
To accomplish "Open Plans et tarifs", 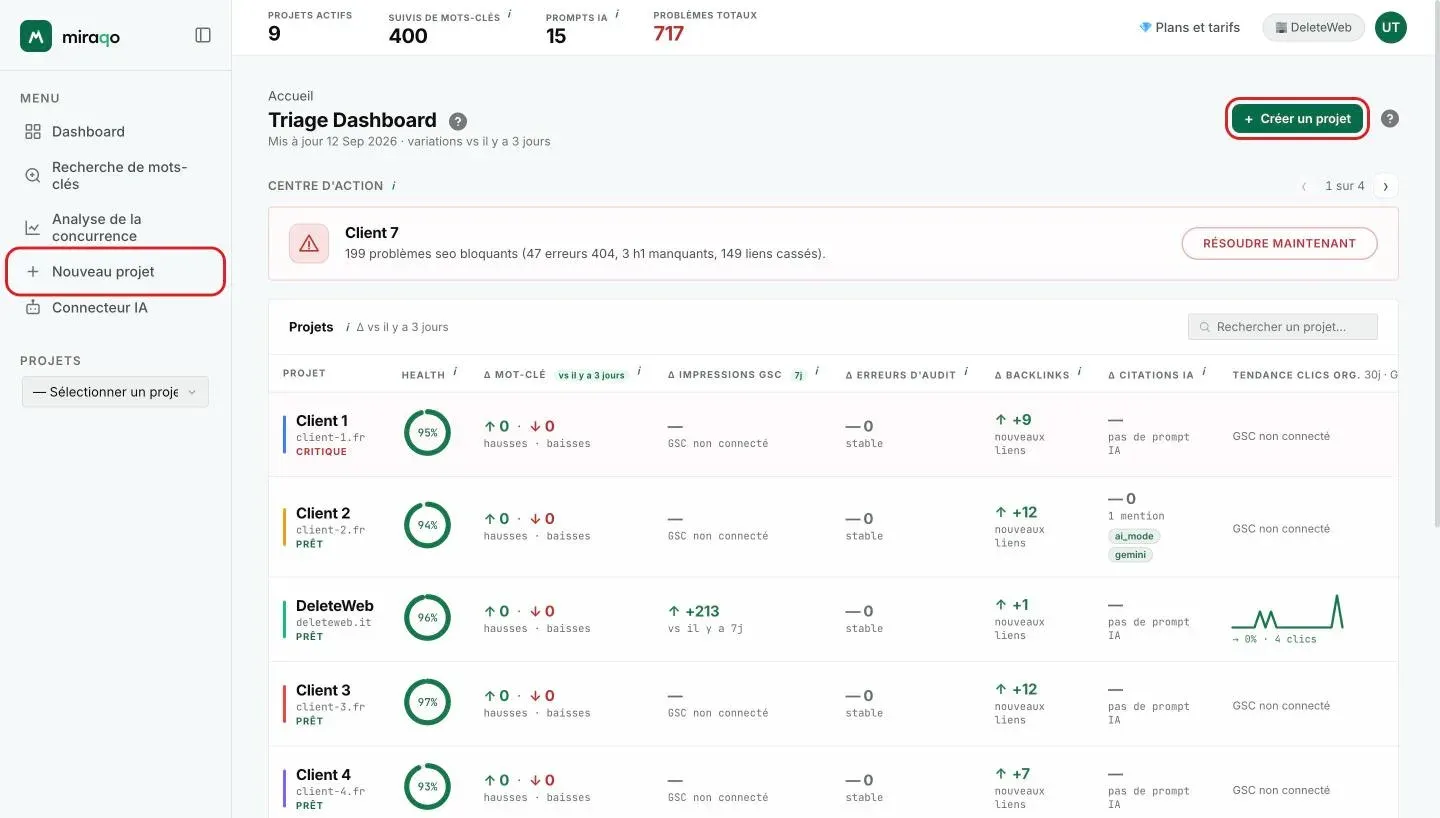I will (x=1189, y=28).
